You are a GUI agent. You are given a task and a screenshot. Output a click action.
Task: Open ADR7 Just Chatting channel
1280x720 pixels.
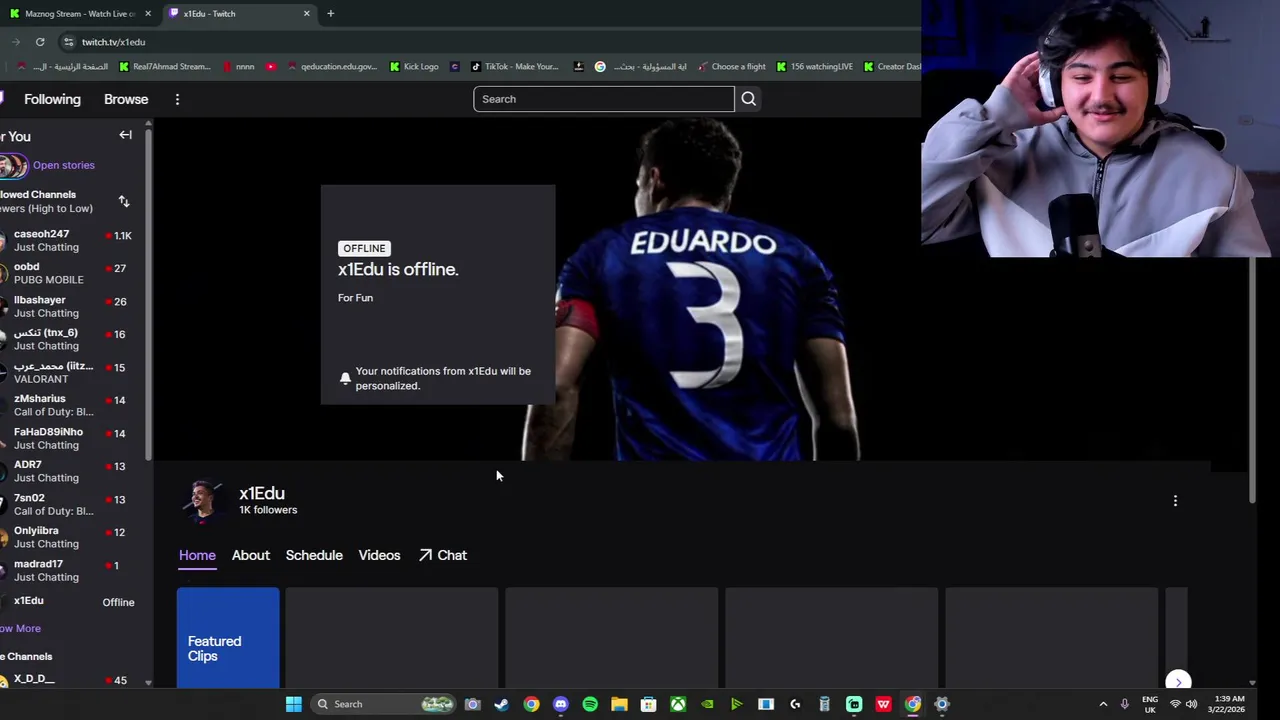tap(70, 471)
